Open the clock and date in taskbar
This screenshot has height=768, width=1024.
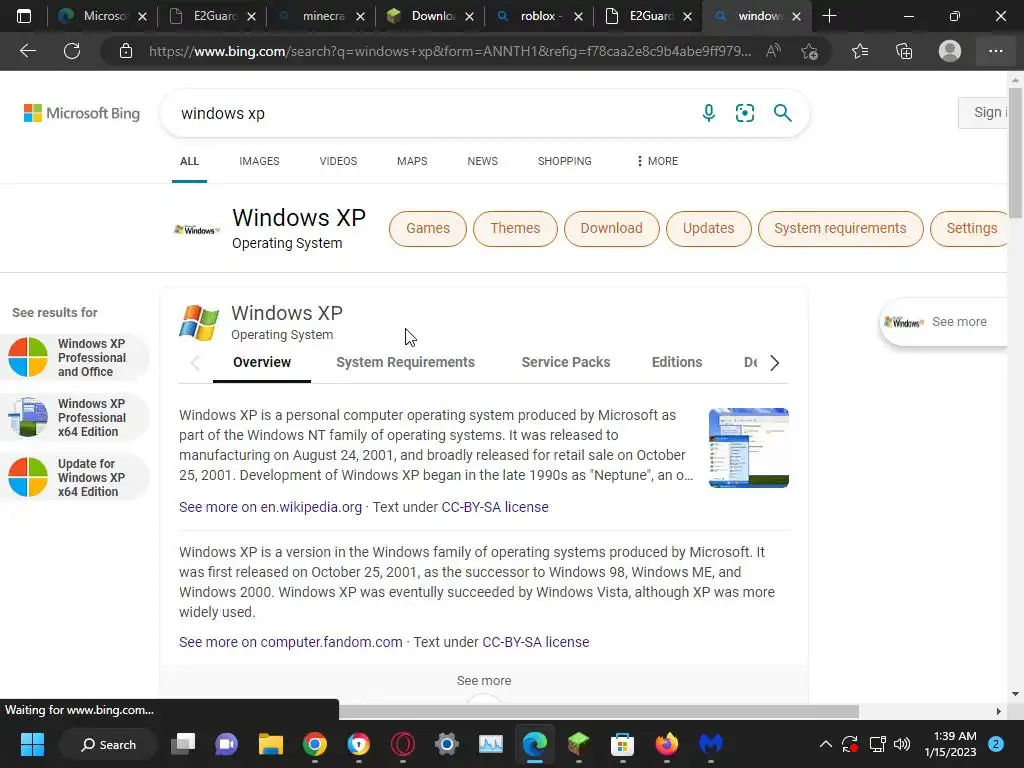951,744
